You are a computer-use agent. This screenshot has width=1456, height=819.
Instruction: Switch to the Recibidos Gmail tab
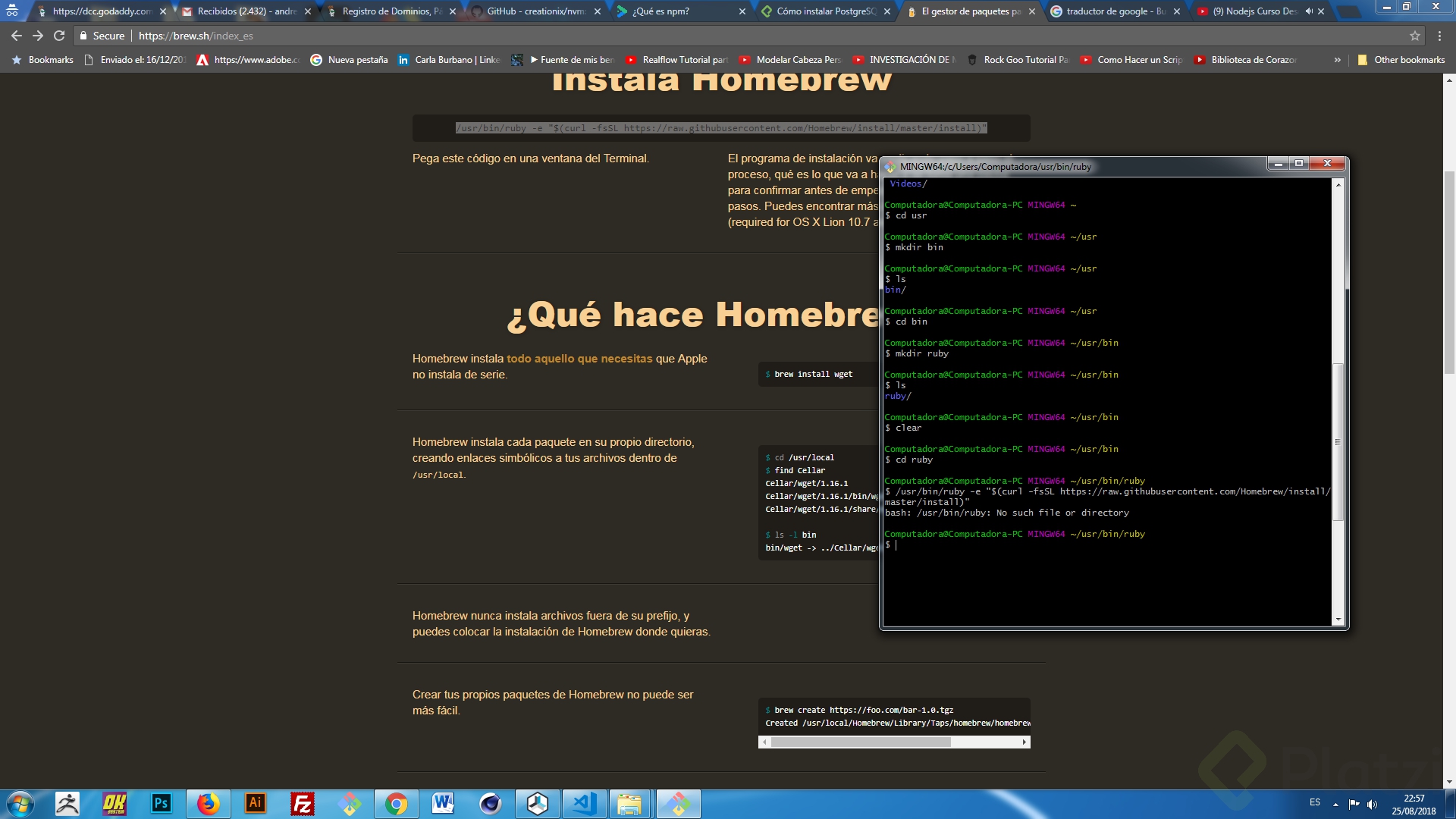coord(246,11)
